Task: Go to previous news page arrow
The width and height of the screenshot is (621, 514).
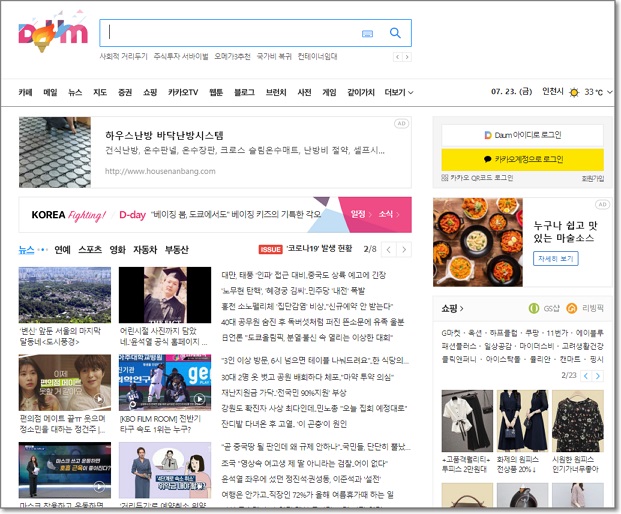Action: [389, 249]
